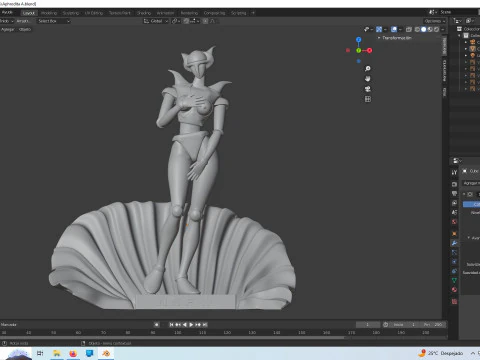Viewport: 480px width, 360px height.
Task: Open the Texture Paint workspace tab
Action: click(x=120, y=13)
